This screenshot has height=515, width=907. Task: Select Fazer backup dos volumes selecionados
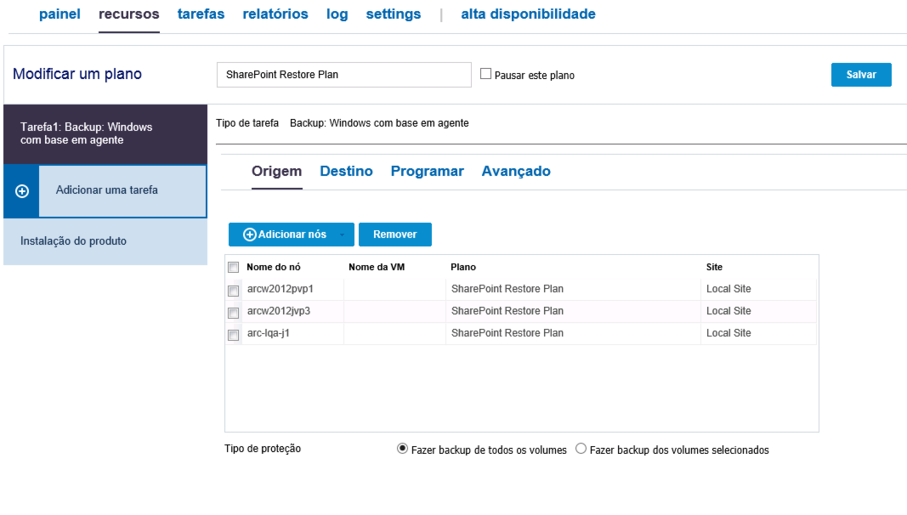[581, 449]
